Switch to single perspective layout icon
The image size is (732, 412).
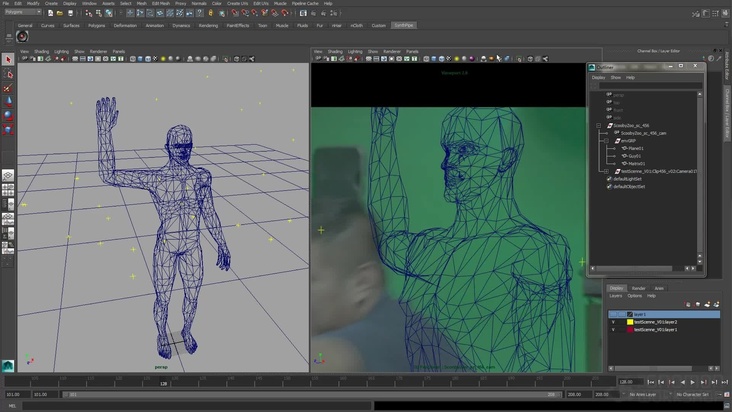click(x=8, y=175)
